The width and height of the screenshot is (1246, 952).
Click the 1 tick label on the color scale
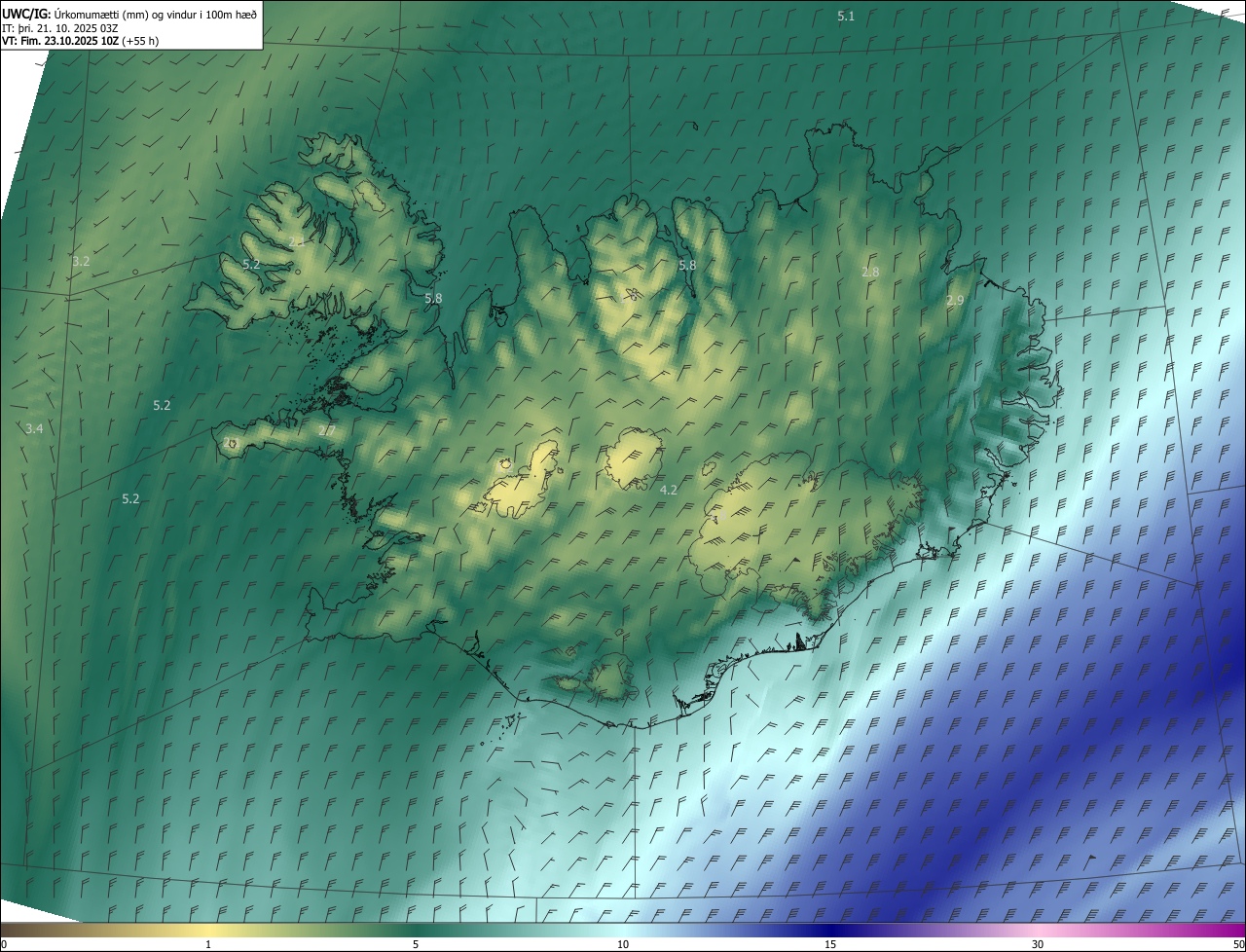point(208,944)
